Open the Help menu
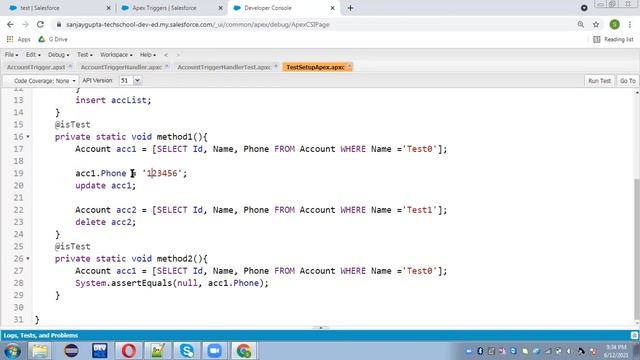Image resolution: width=640 pixels, height=360 pixels. pyautogui.click(x=148, y=55)
